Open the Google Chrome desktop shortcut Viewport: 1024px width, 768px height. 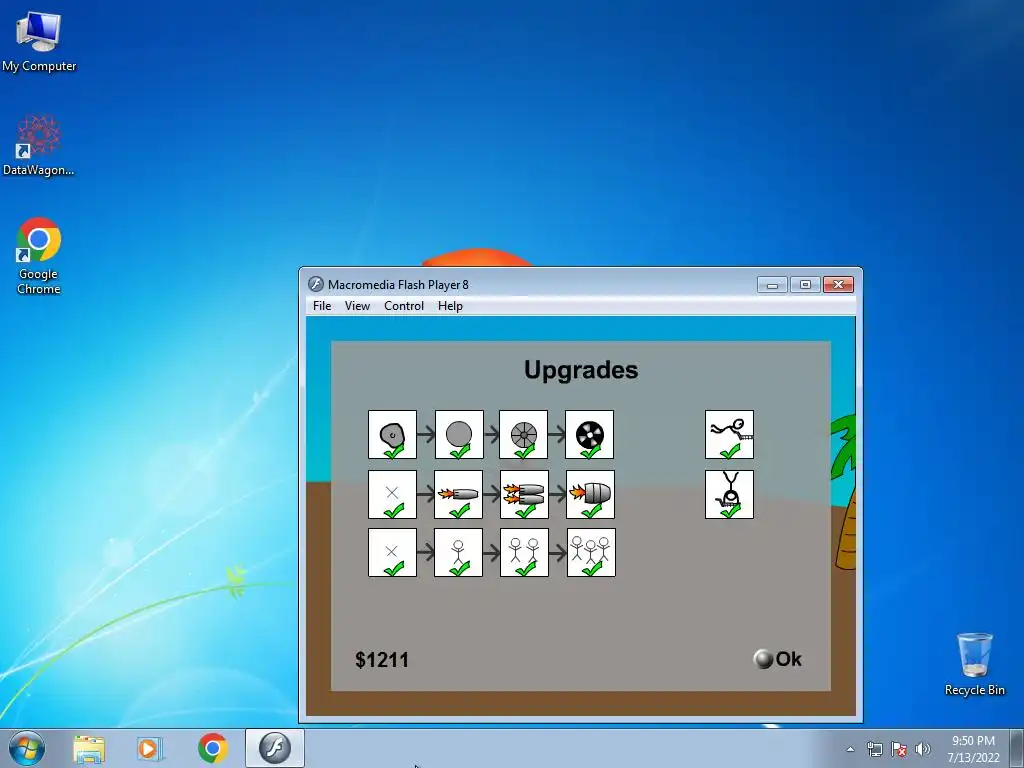coord(39,256)
